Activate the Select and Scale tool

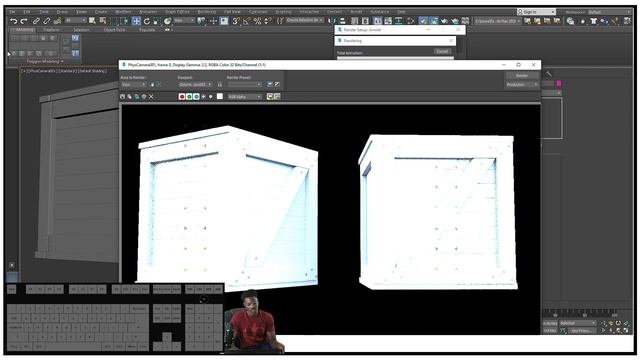click(x=157, y=21)
